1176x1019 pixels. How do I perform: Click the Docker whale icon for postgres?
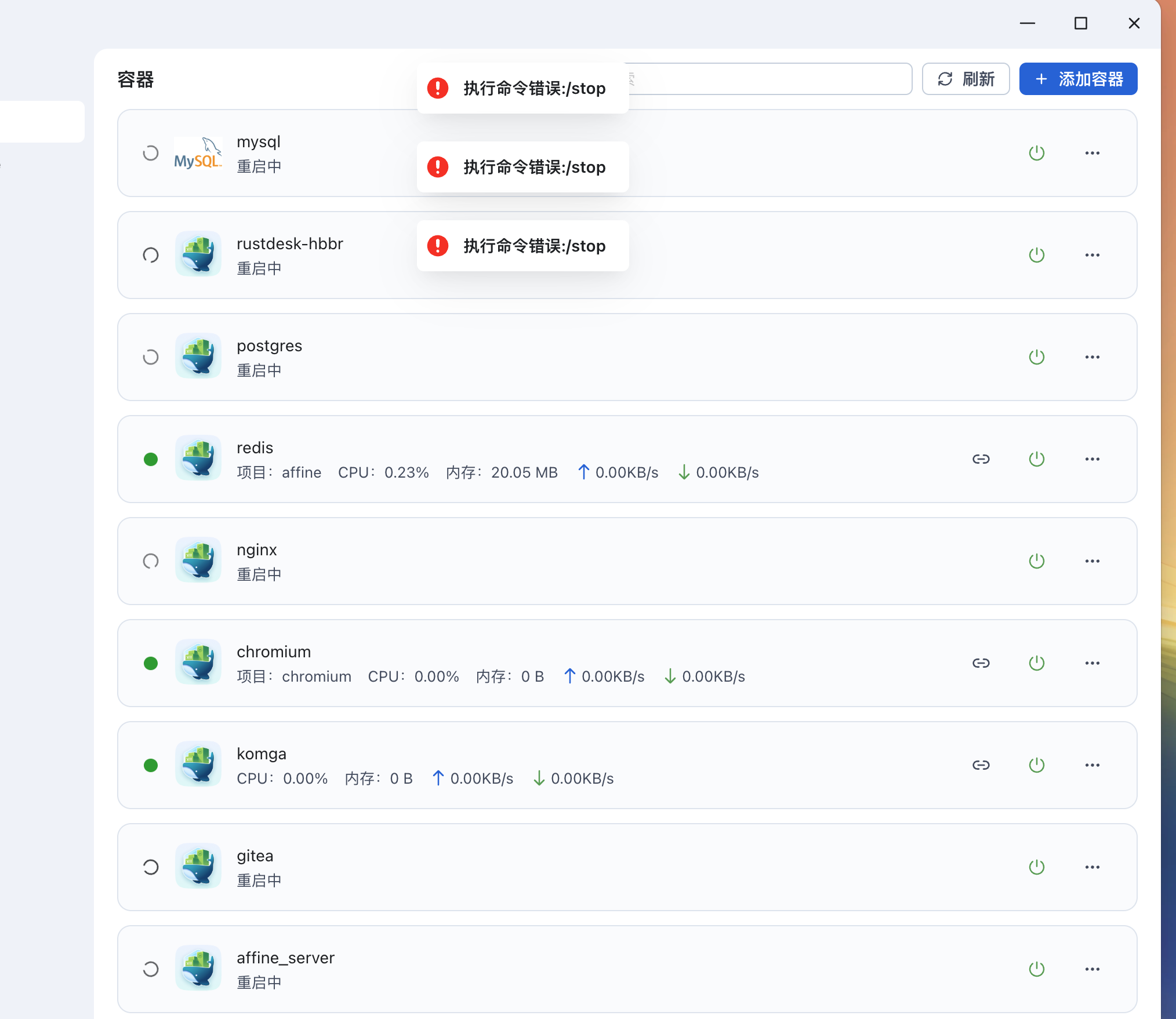point(198,356)
